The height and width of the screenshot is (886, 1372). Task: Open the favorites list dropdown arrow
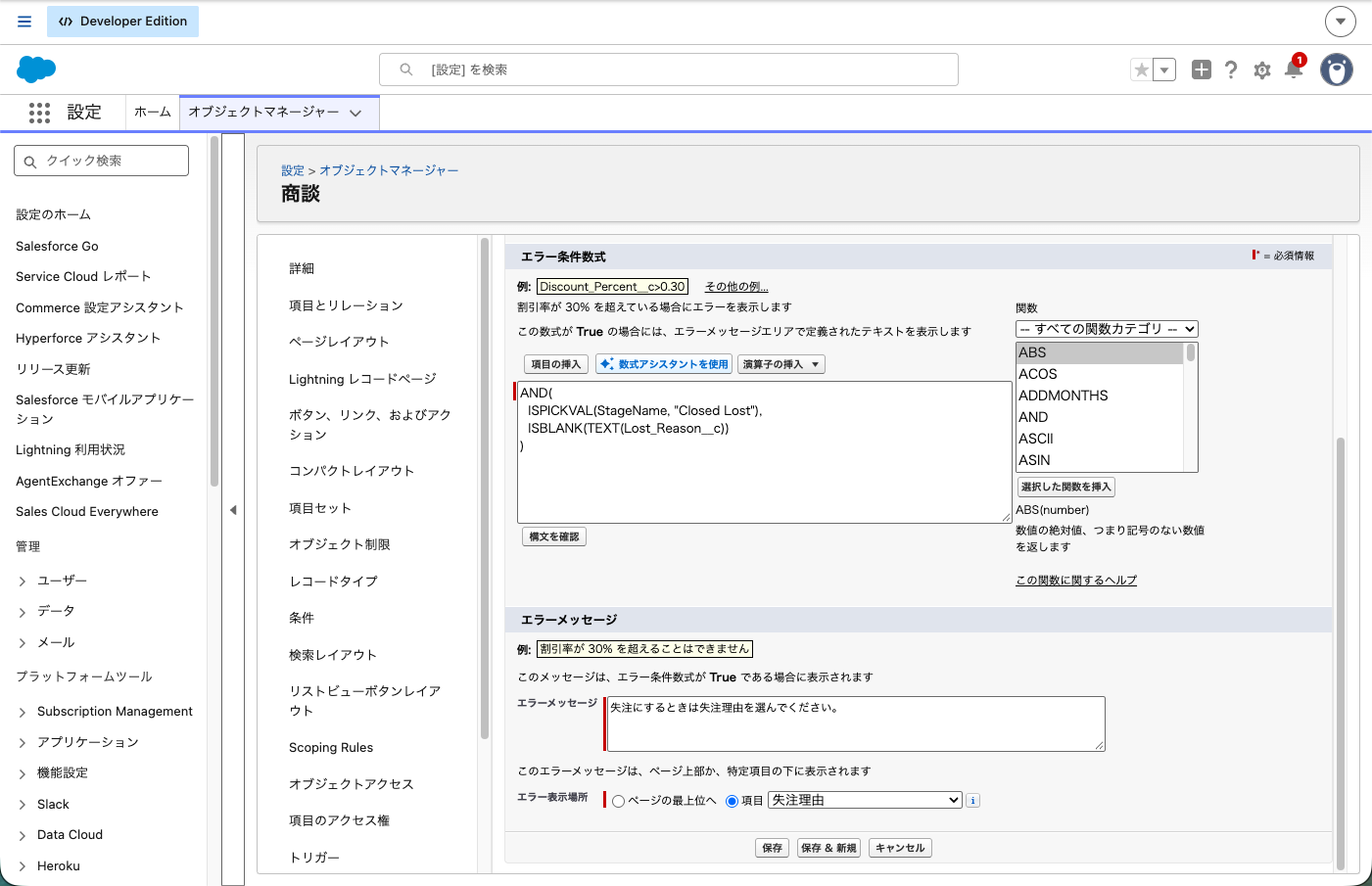click(x=1164, y=70)
